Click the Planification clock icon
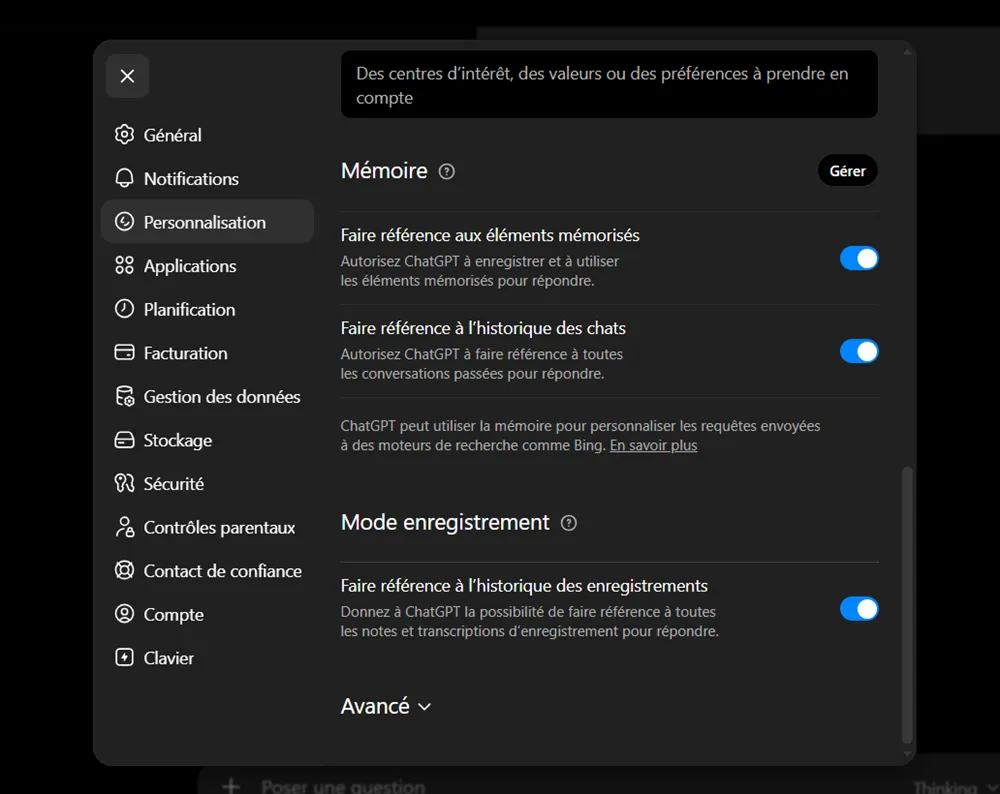This screenshot has width=1000, height=794. (x=124, y=309)
